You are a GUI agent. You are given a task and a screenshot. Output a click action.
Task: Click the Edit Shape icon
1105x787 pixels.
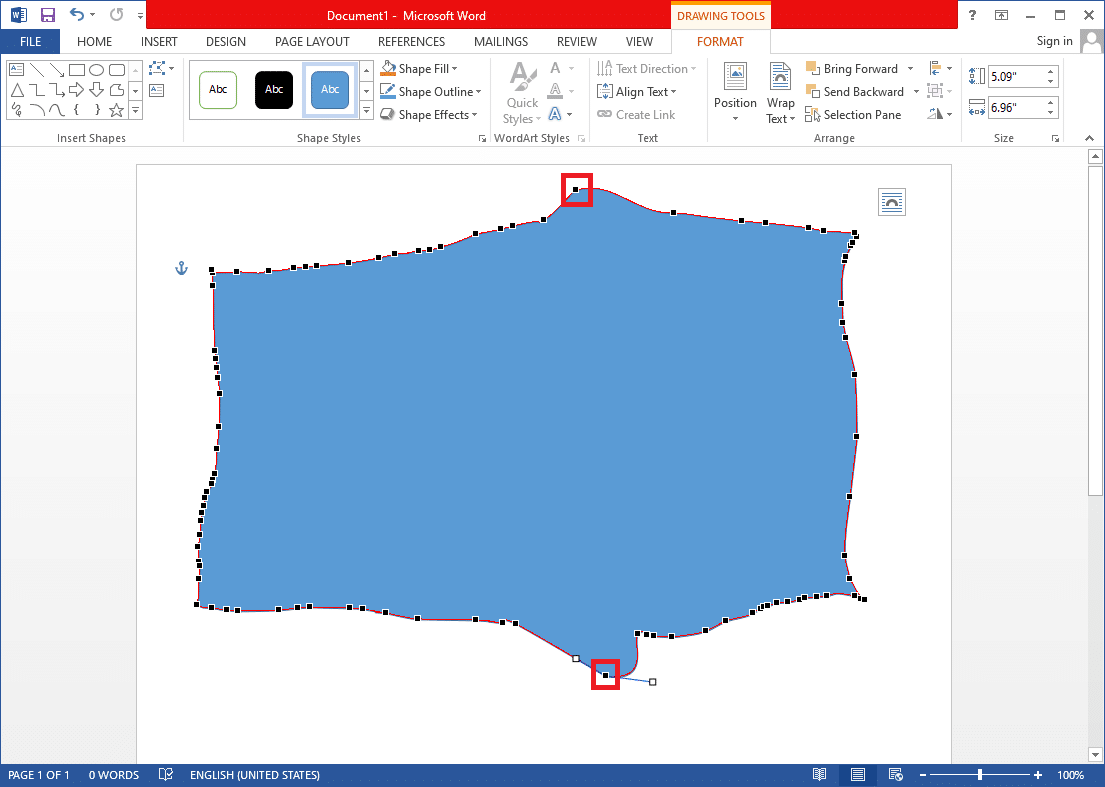click(x=156, y=66)
